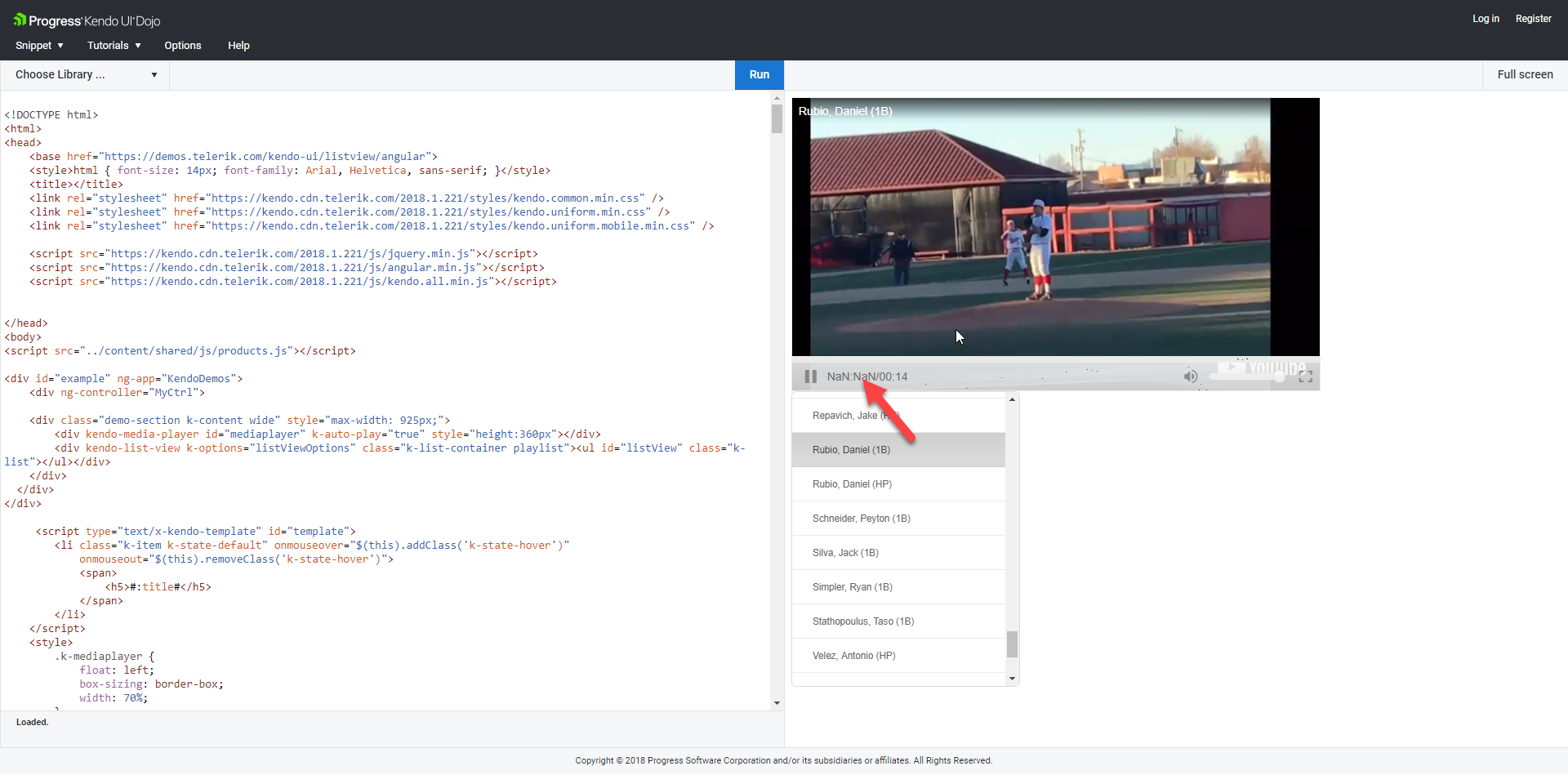Click the code editor scroll down arrow
This screenshot has width=1568, height=775.
(777, 703)
